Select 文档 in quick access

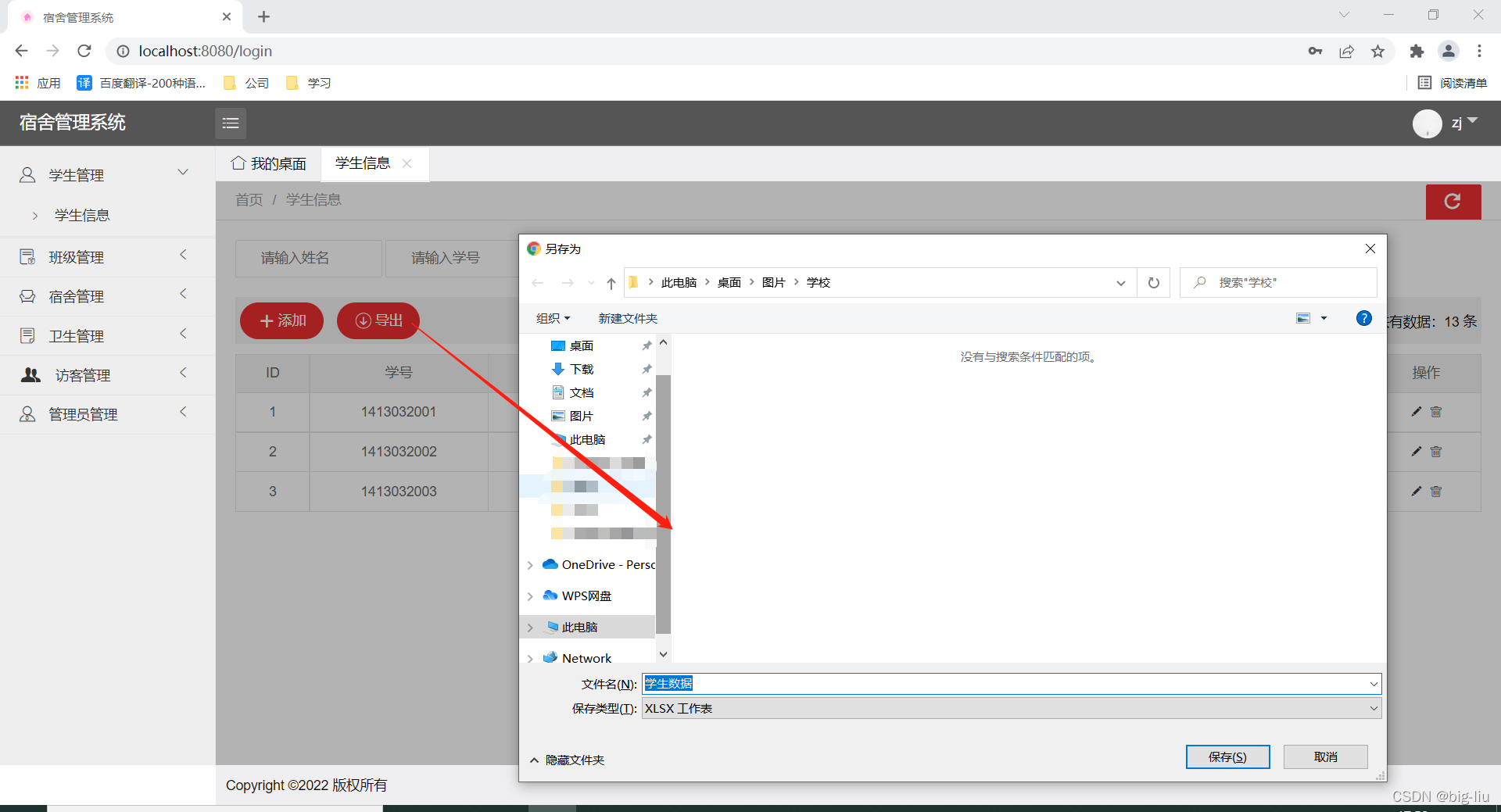581,392
